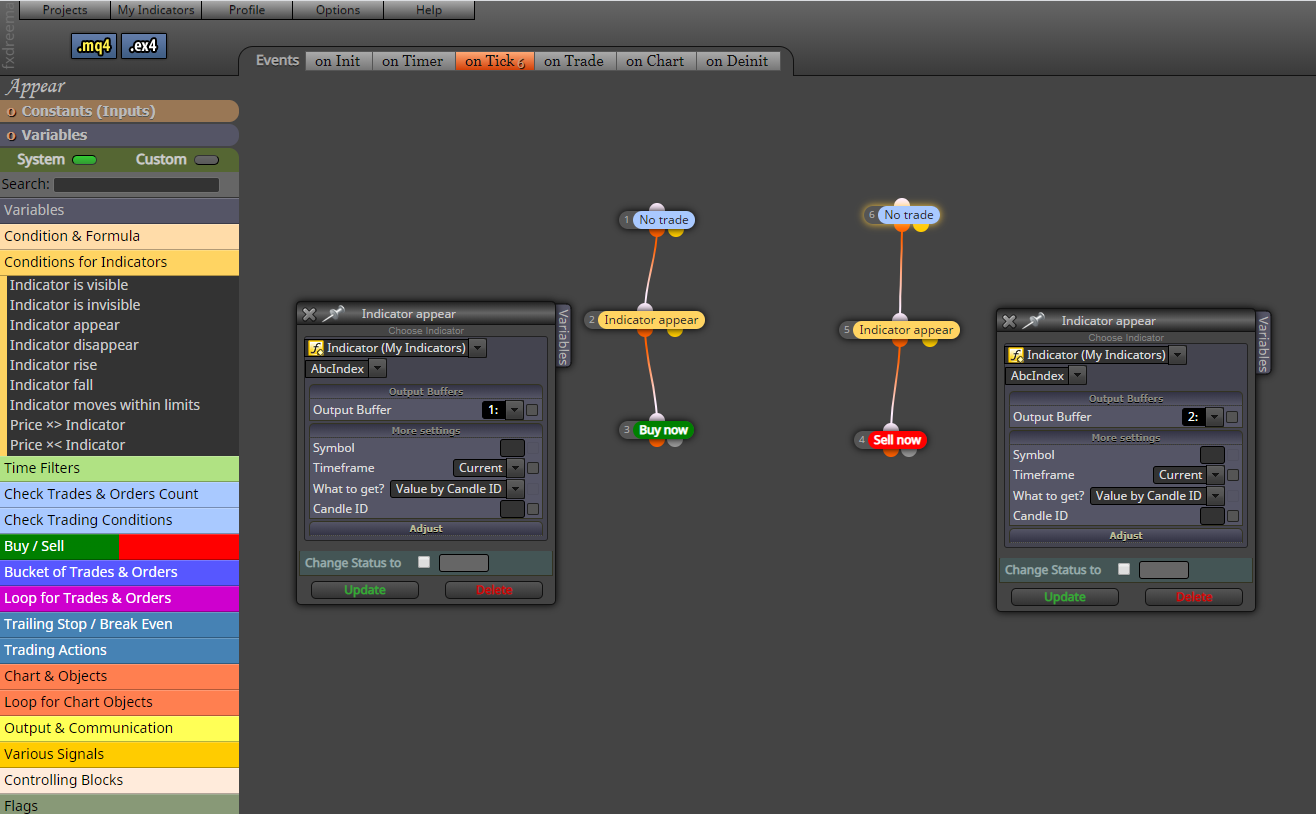Click Update in buffer 2 panel
The image size is (1316, 814).
pos(1065,597)
